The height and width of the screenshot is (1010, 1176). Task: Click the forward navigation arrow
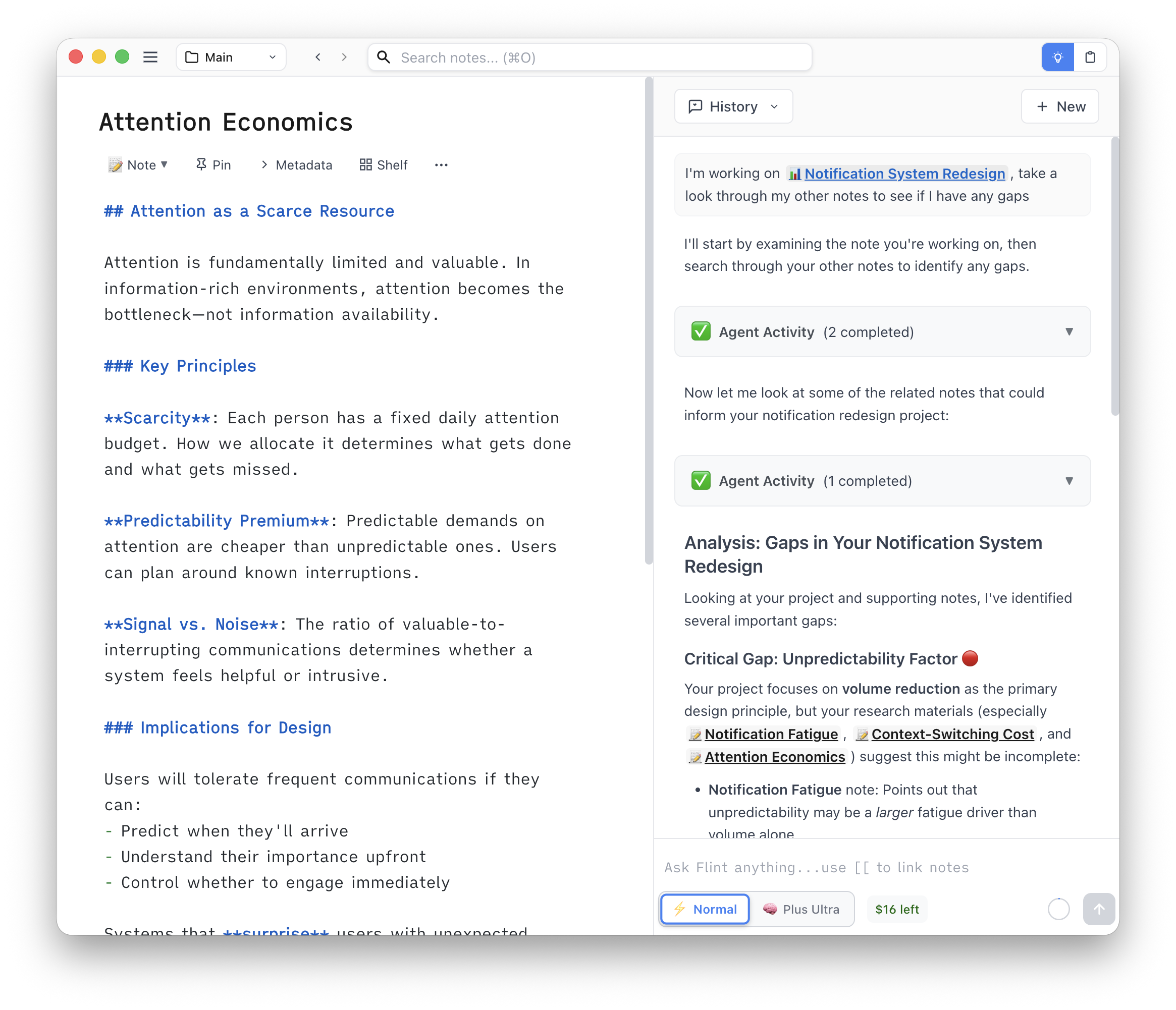click(x=344, y=58)
